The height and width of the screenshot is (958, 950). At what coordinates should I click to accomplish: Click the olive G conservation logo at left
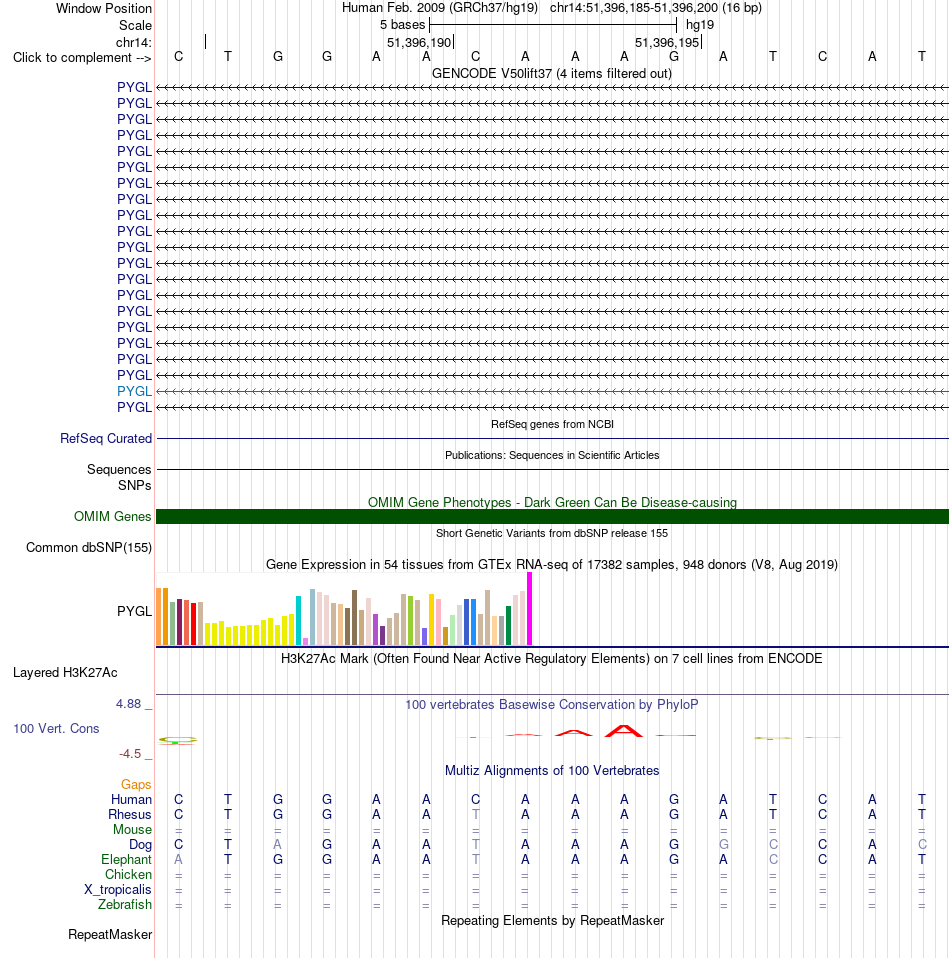click(x=178, y=740)
